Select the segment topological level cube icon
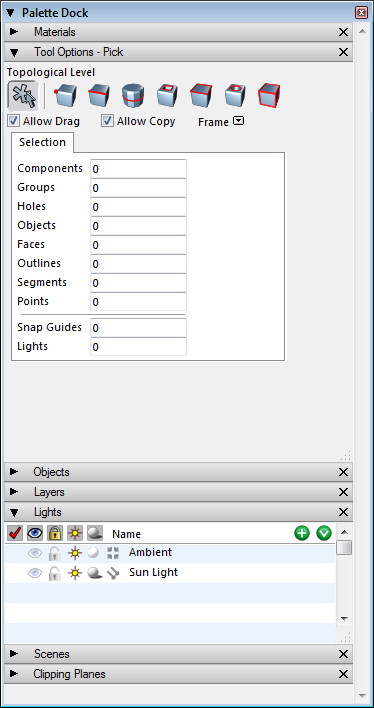Viewport: 374px width, 708px height. tap(99, 95)
